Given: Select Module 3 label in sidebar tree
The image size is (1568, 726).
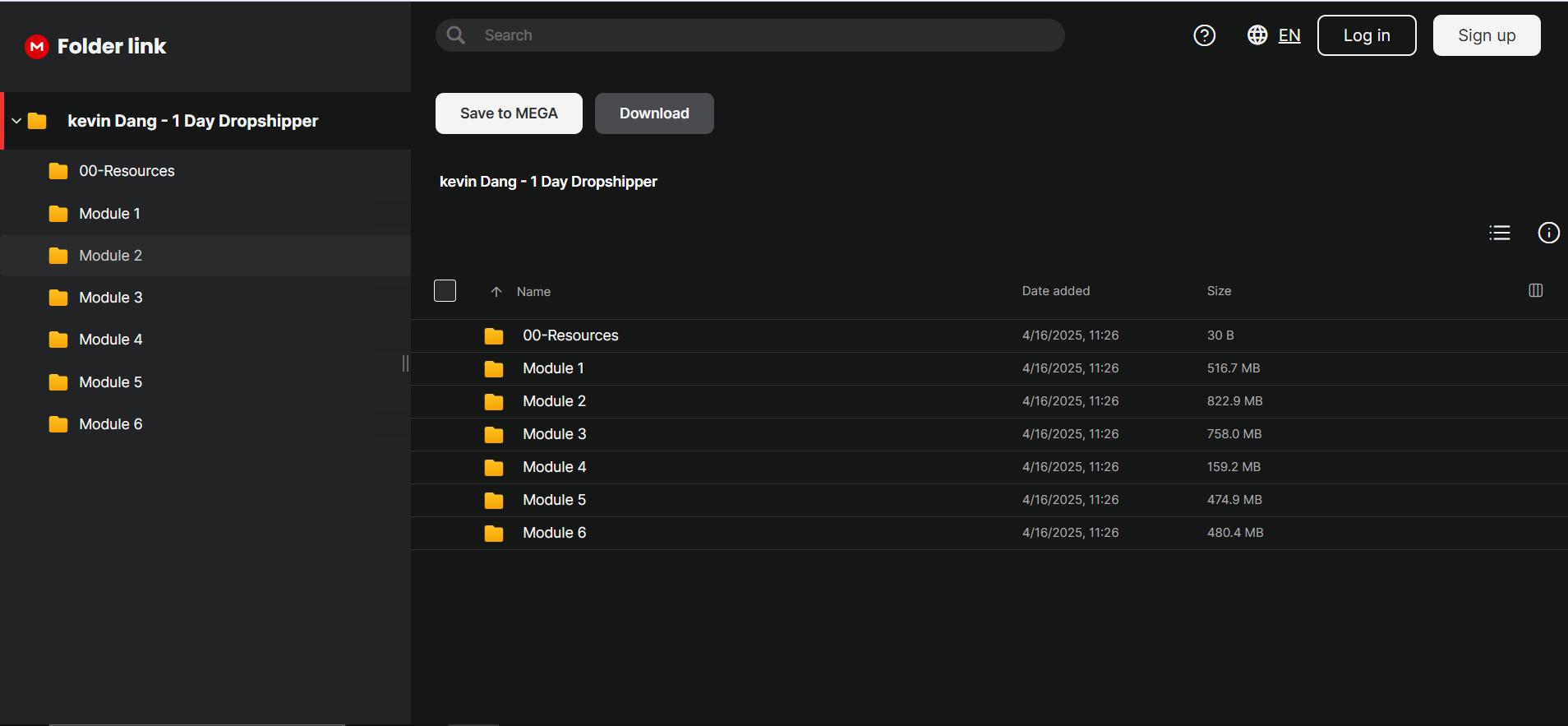Looking at the screenshot, I should click(111, 298).
